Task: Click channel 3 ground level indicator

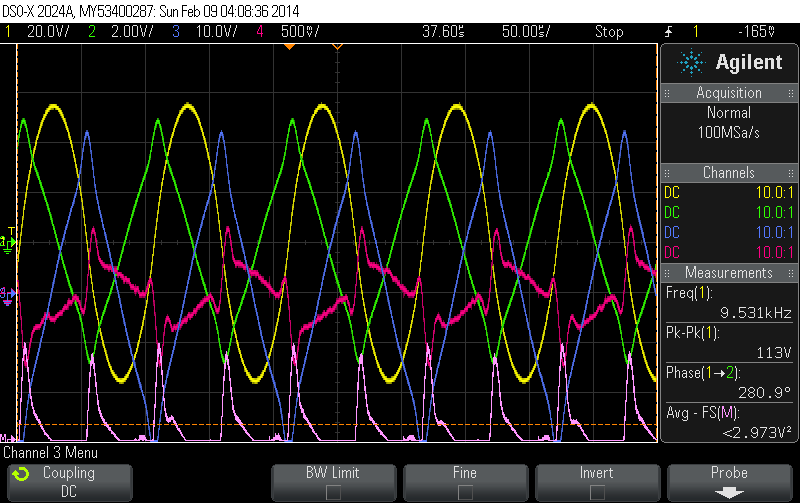Action: (x=8, y=295)
